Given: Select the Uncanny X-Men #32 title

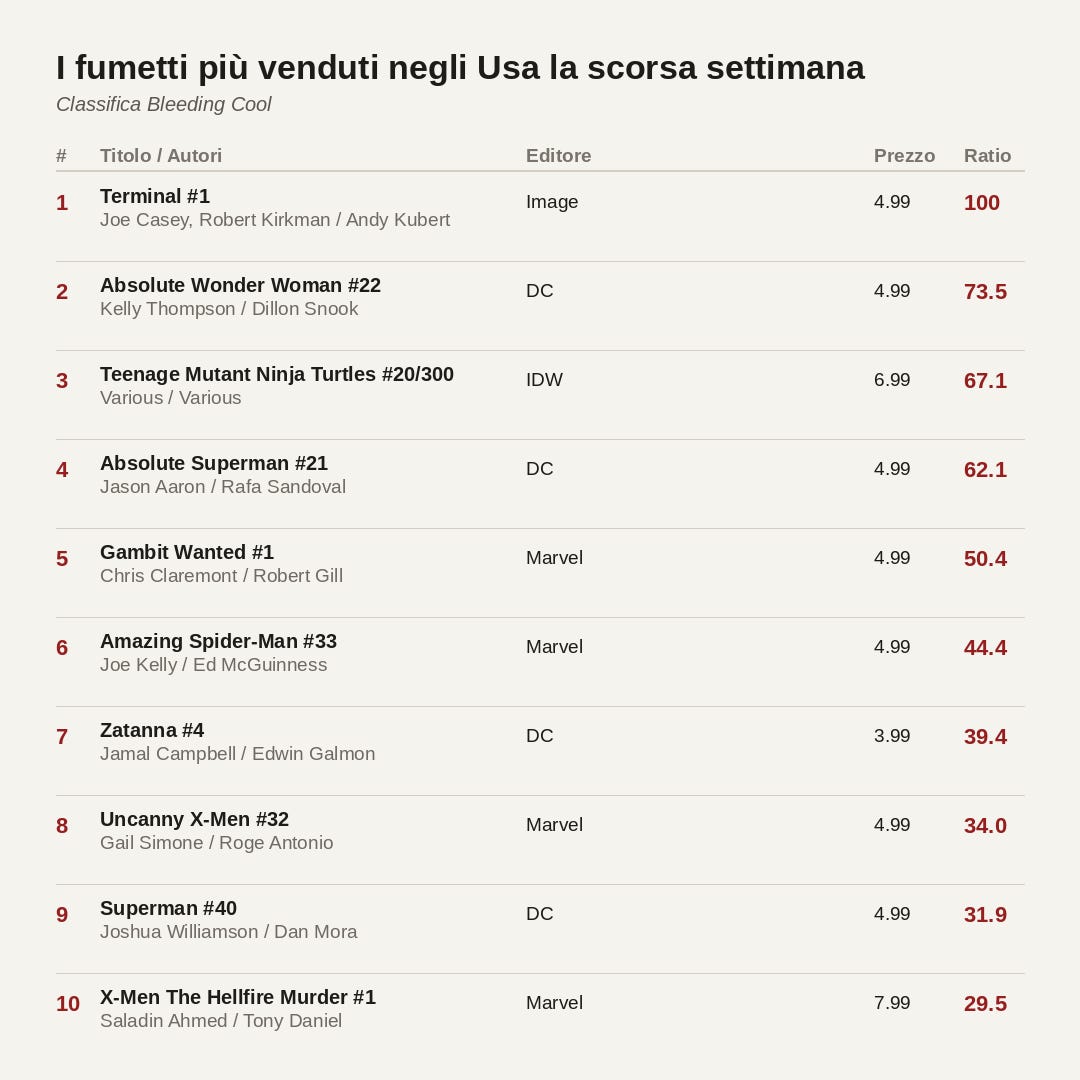Looking at the screenshot, I should (x=194, y=819).
